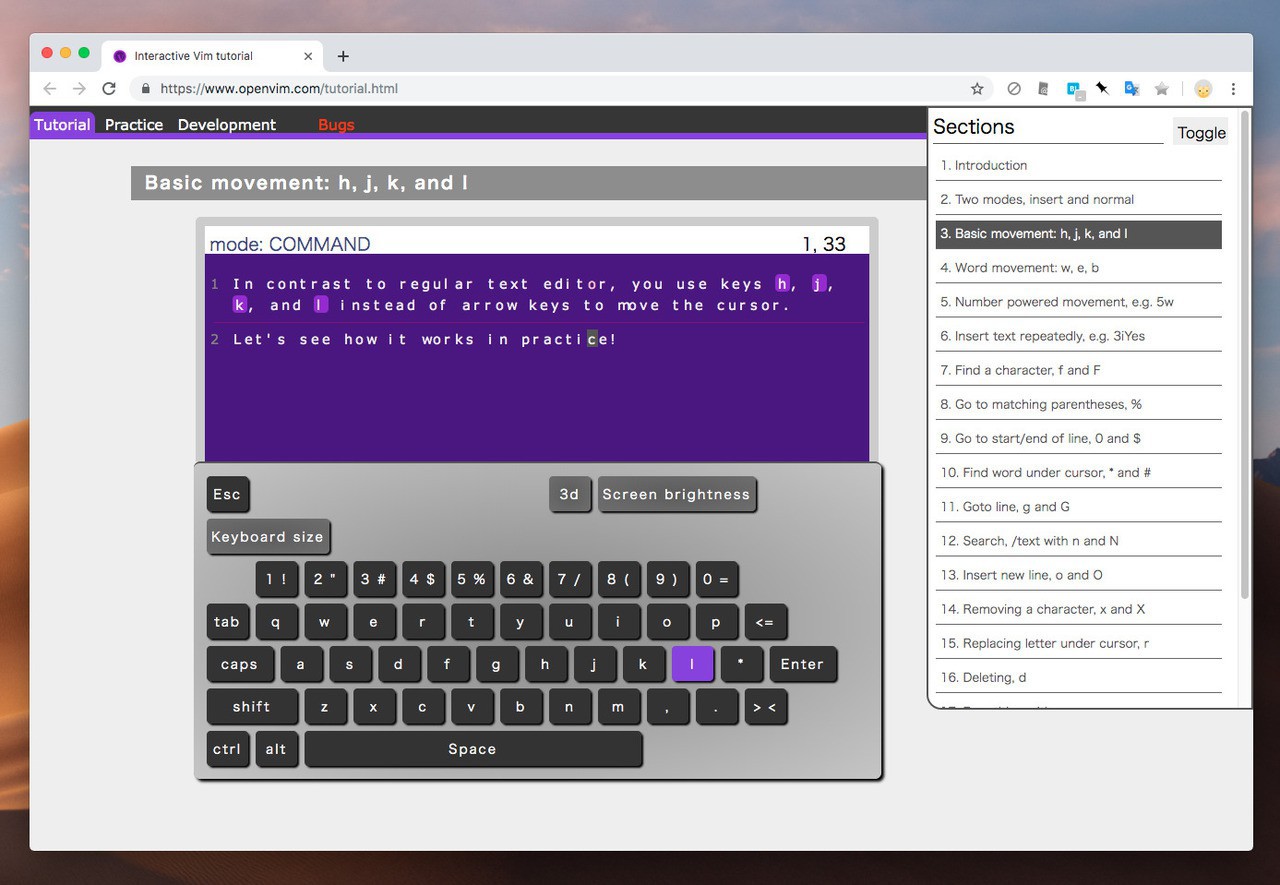Open the Bugs link
1280x885 pixels.
tap(336, 124)
